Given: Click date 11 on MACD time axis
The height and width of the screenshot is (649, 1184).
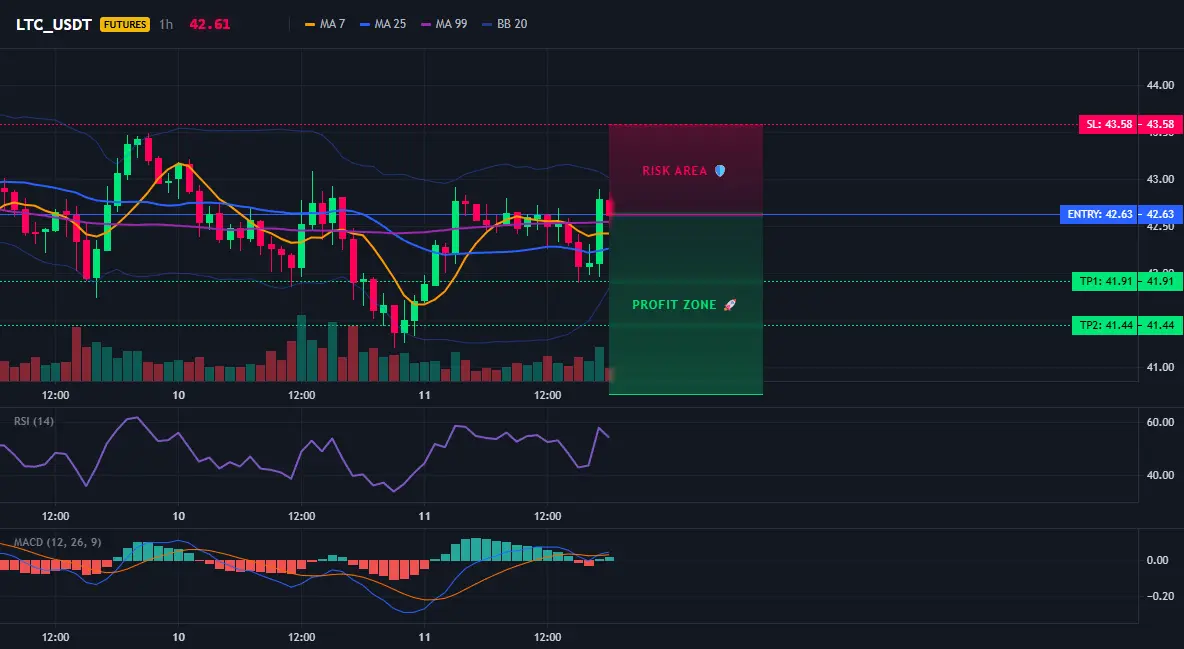Looking at the screenshot, I should coord(424,637).
